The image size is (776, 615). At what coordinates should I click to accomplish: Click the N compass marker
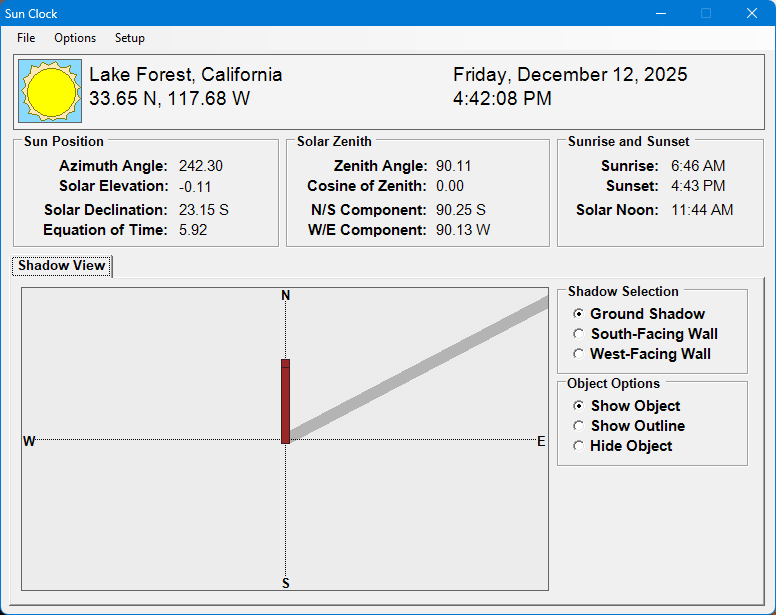tap(286, 295)
